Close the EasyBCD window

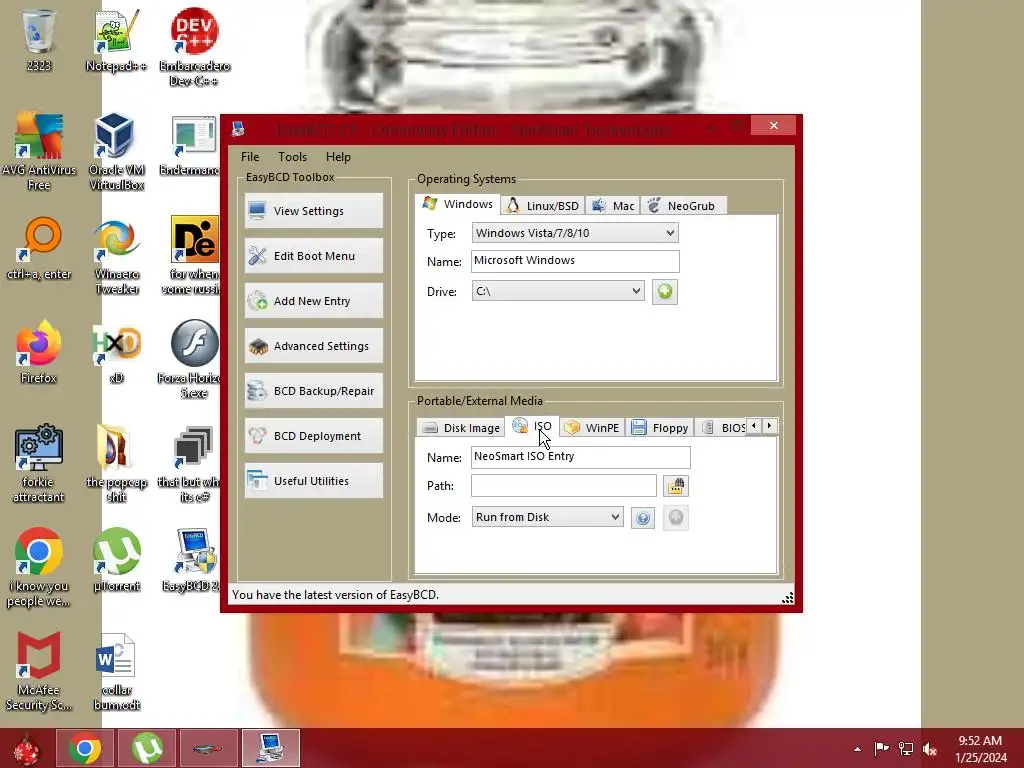(x=773, y=125)
